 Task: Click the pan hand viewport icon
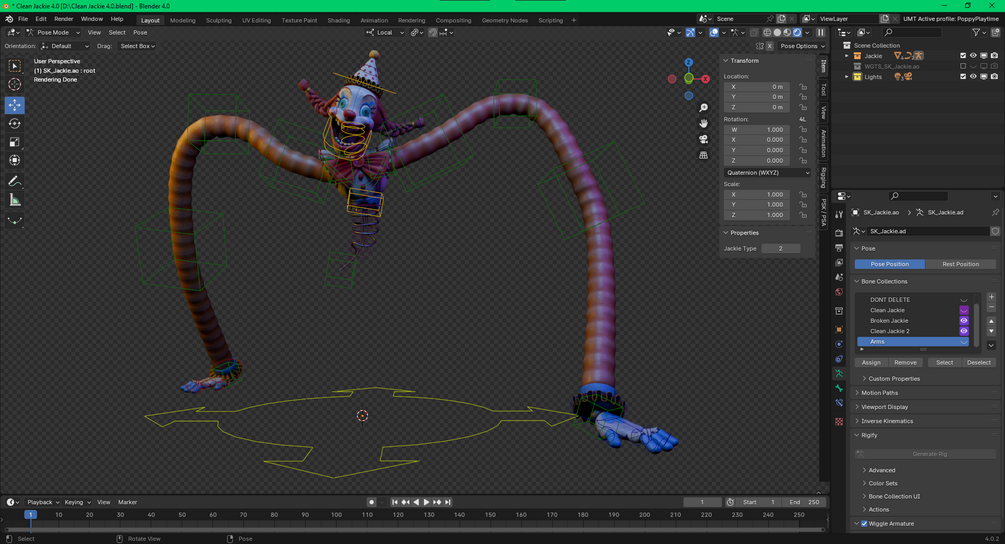coord(703,123)
